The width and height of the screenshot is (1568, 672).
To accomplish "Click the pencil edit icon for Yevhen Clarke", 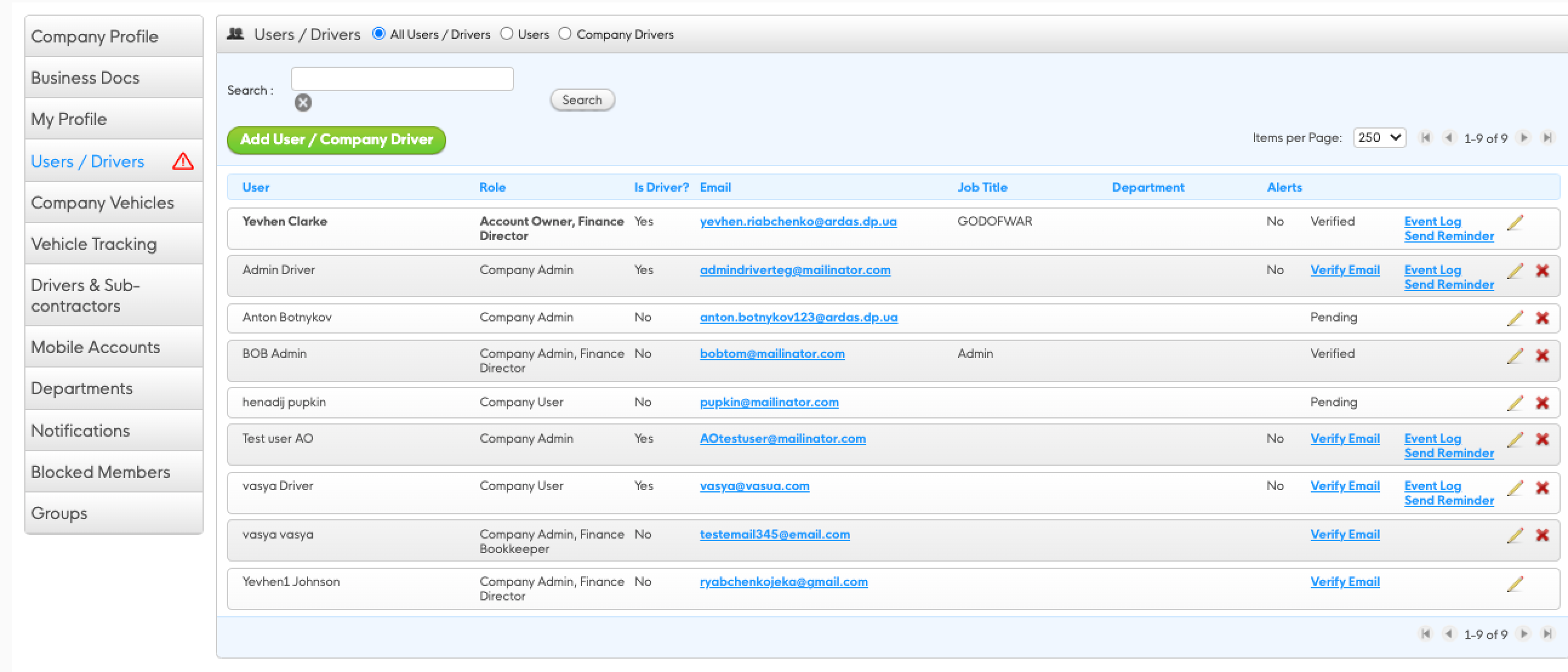I will click(x=1515, y=223).
